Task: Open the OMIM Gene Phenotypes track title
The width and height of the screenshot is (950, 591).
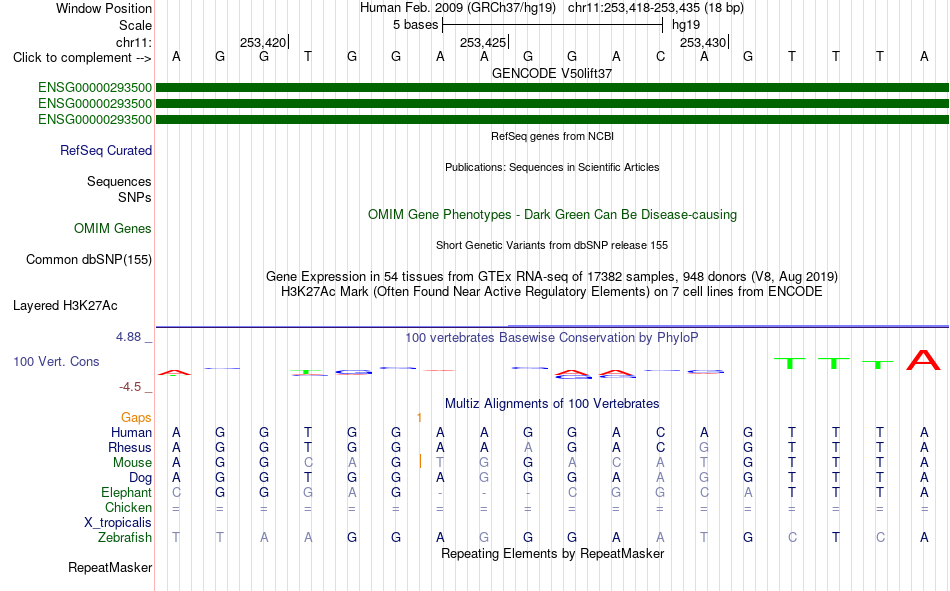Action: [552, 215]
